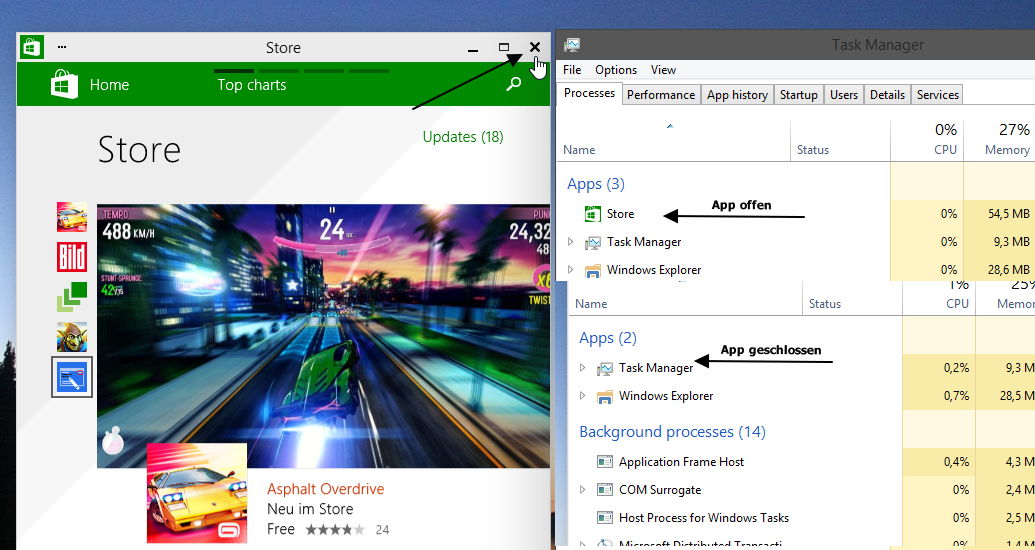The image size is (1035, 550).
Task: Click 0,4% CPU value of Application Frame Host
Action: pyautogui.click(x=956, y=462)
